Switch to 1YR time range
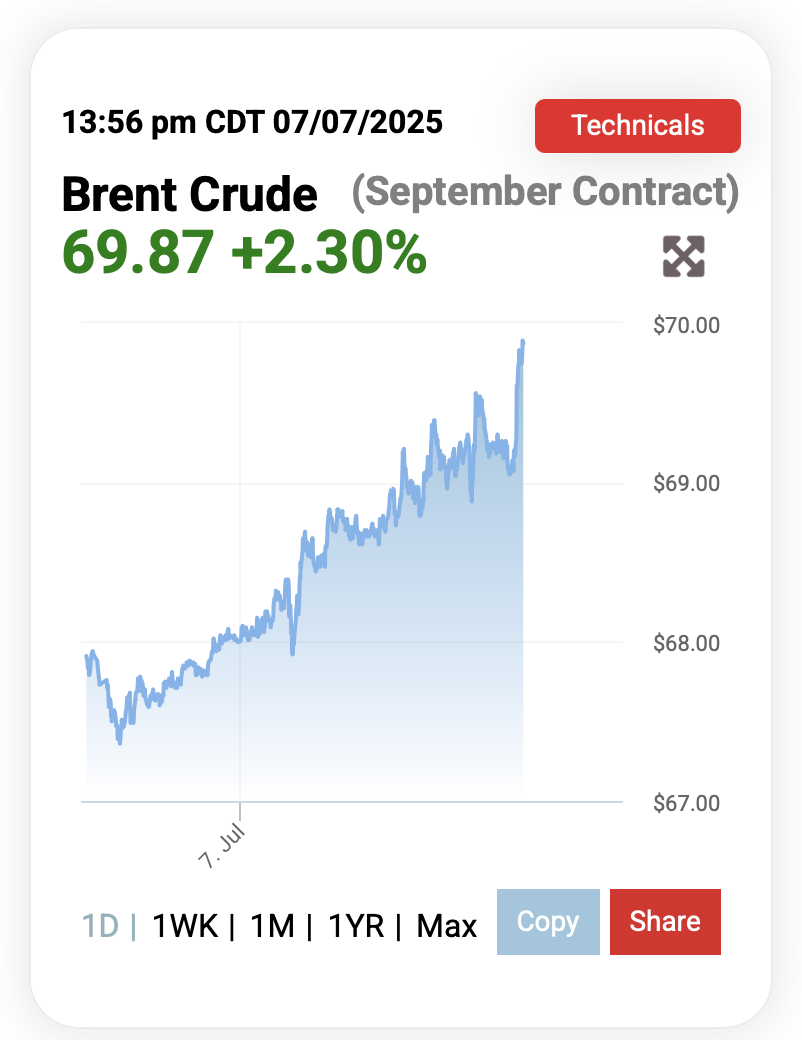Screen dimensions: 802x1040 pyautogui.click(x=356, y=925)
